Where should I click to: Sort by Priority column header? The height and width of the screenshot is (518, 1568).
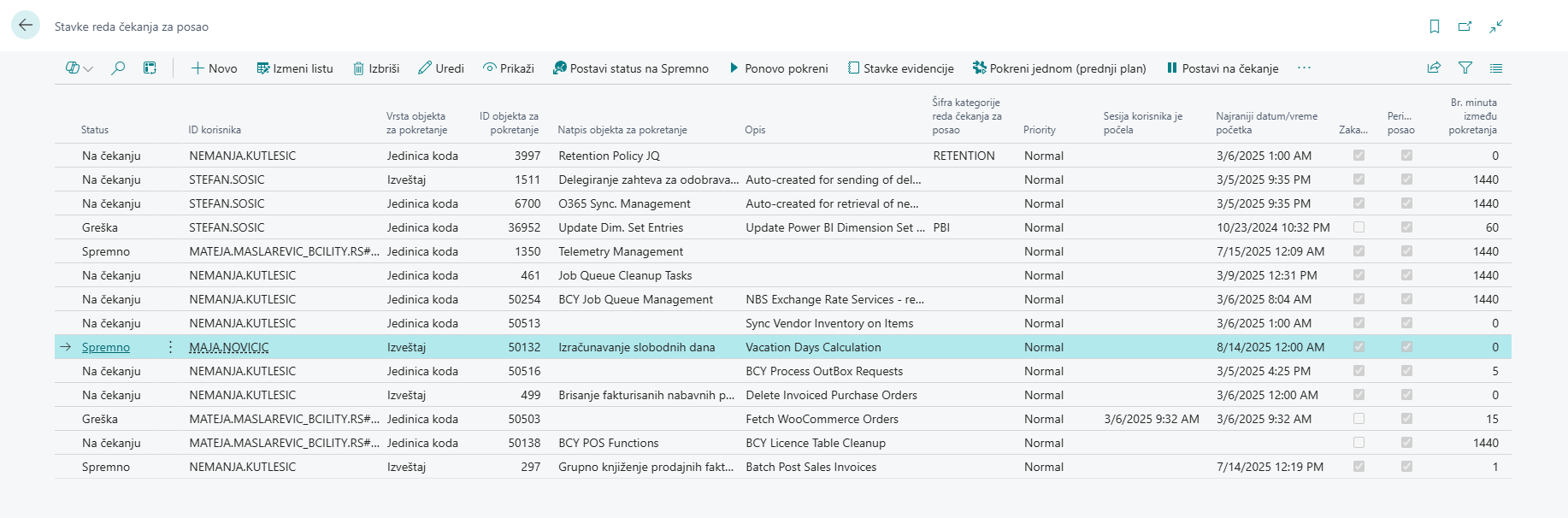coord(1039,130)
